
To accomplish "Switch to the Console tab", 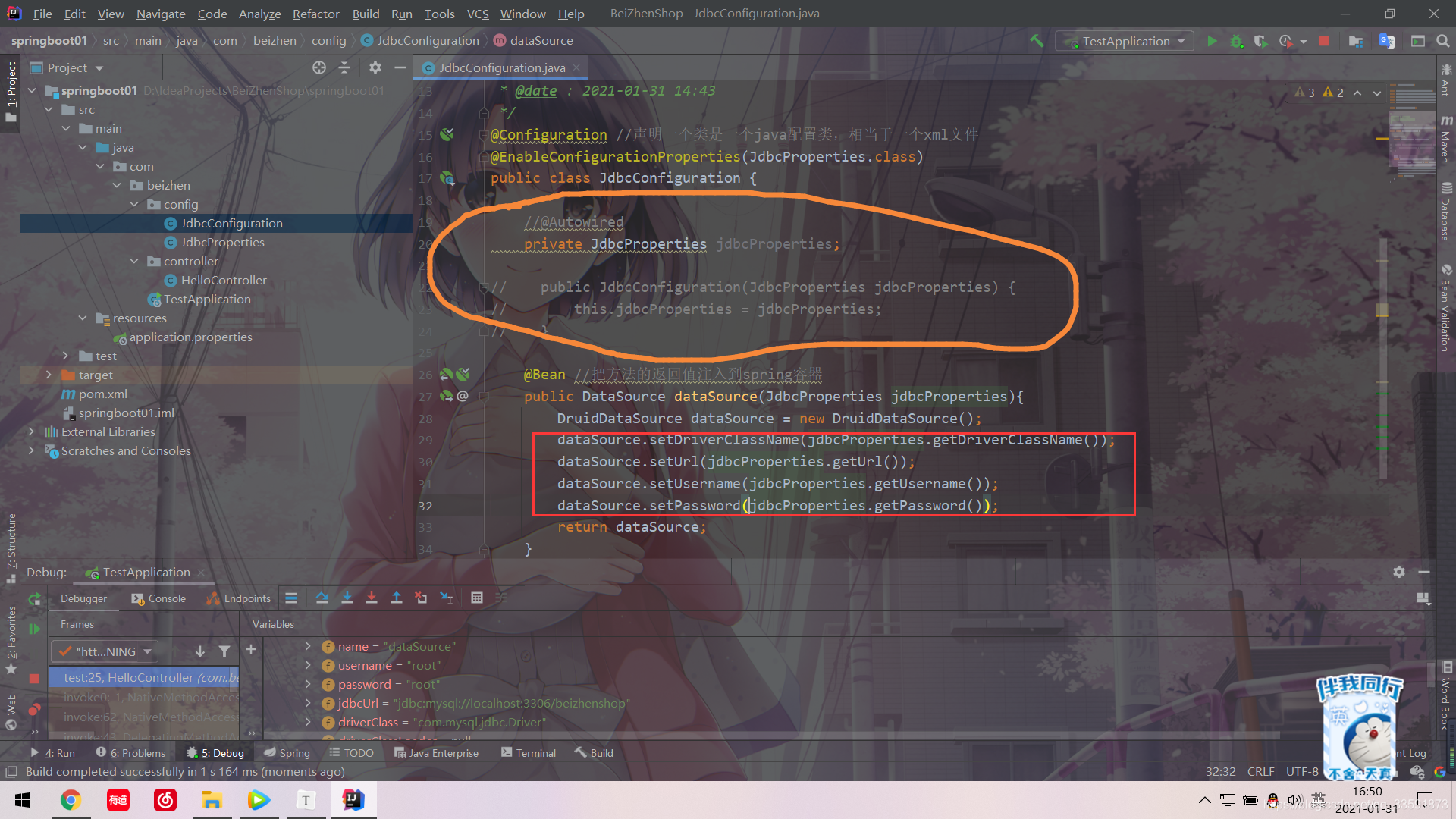I will click(158, 598).
